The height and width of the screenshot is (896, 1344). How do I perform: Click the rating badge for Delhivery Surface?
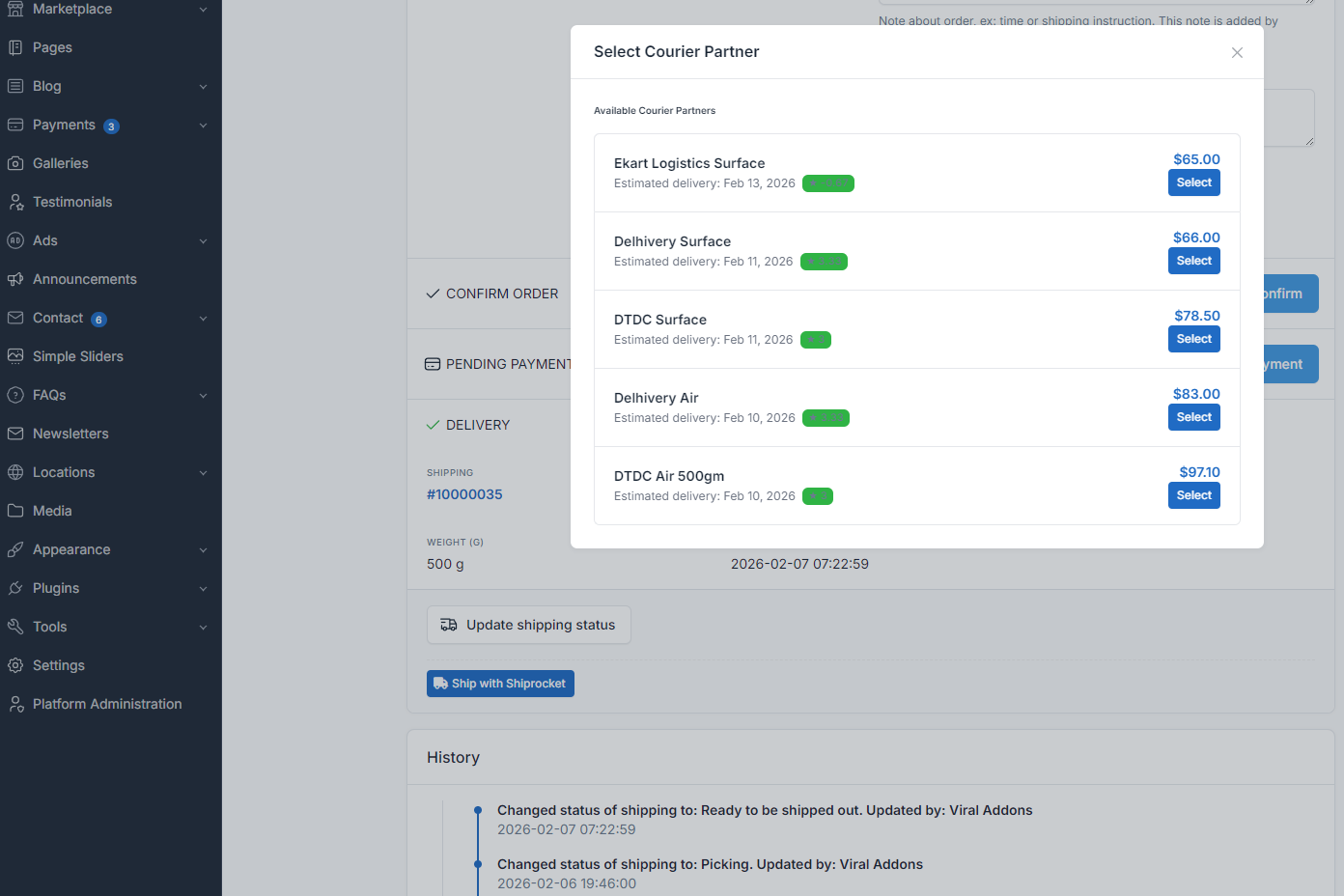[x=824, y=262]
